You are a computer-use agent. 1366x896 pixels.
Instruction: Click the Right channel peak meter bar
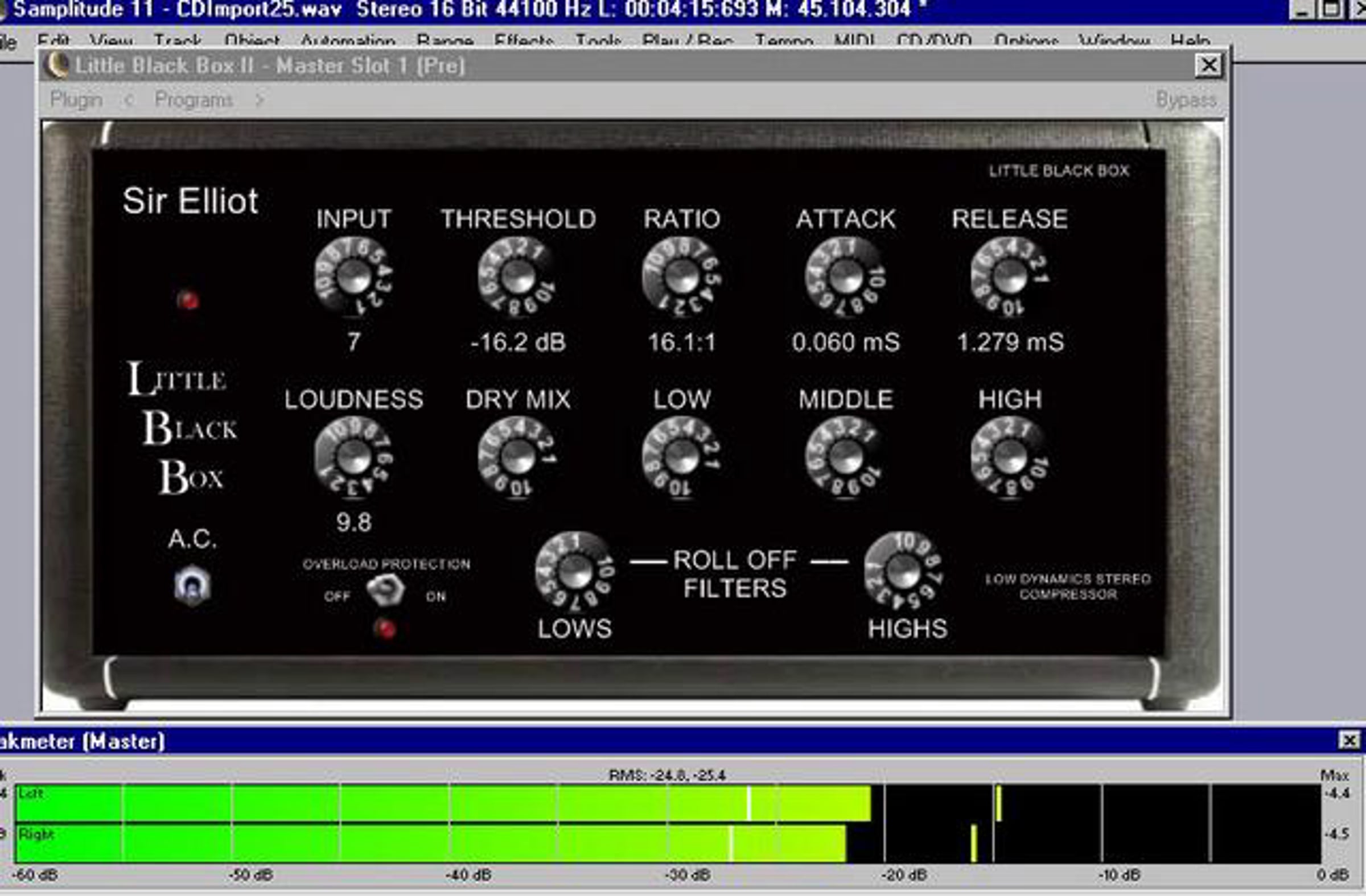pos(668,843)
